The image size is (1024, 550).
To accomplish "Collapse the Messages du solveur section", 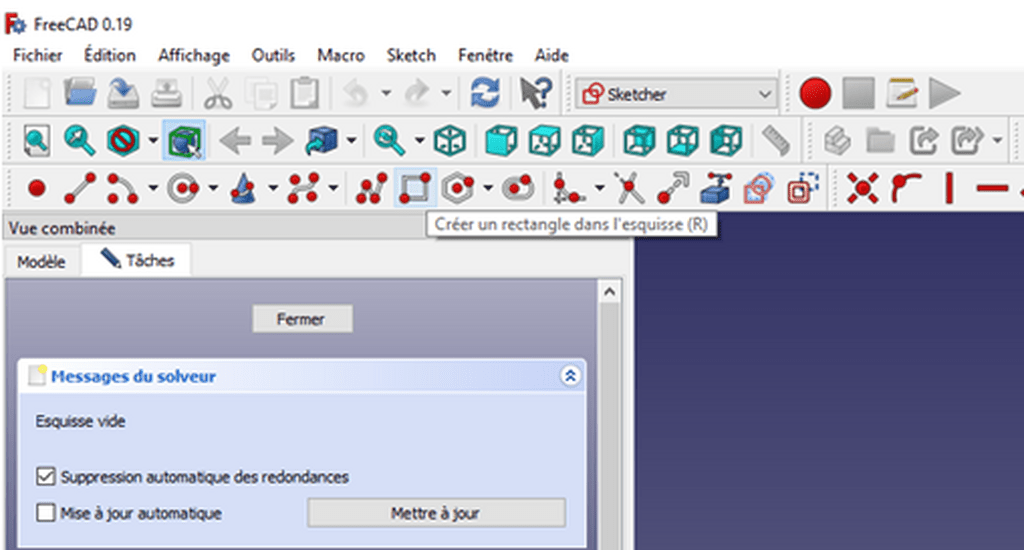I will coord(570,376).
